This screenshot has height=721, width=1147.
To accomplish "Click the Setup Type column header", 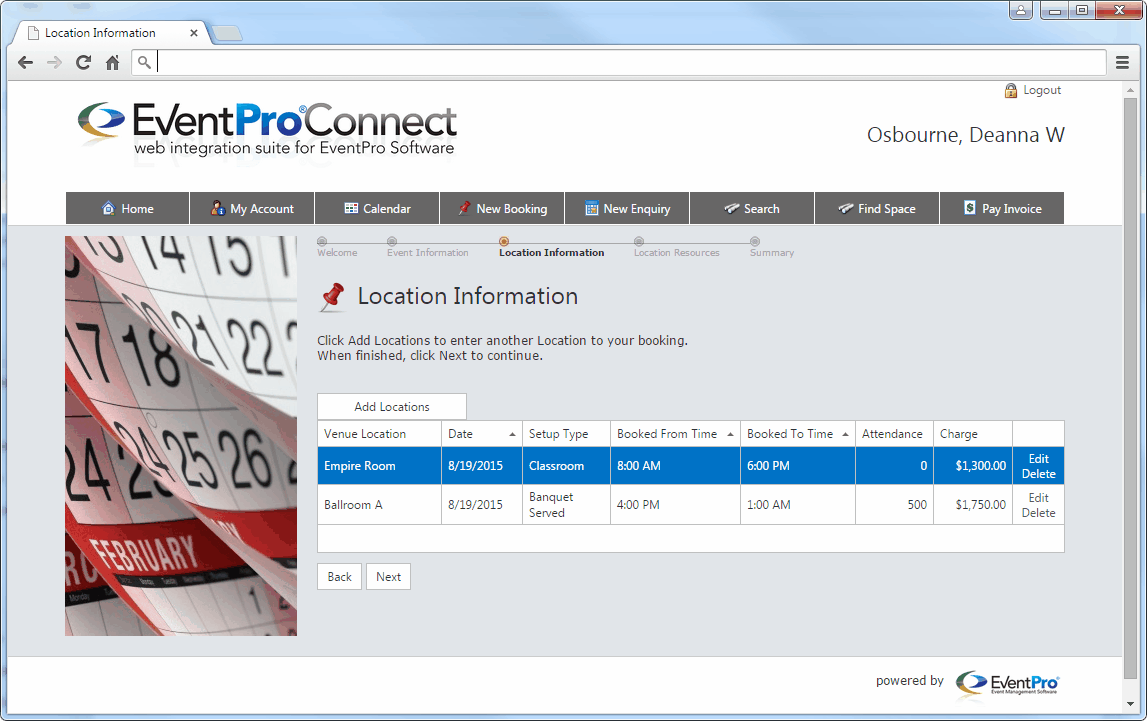I will (x=566, y=434).
